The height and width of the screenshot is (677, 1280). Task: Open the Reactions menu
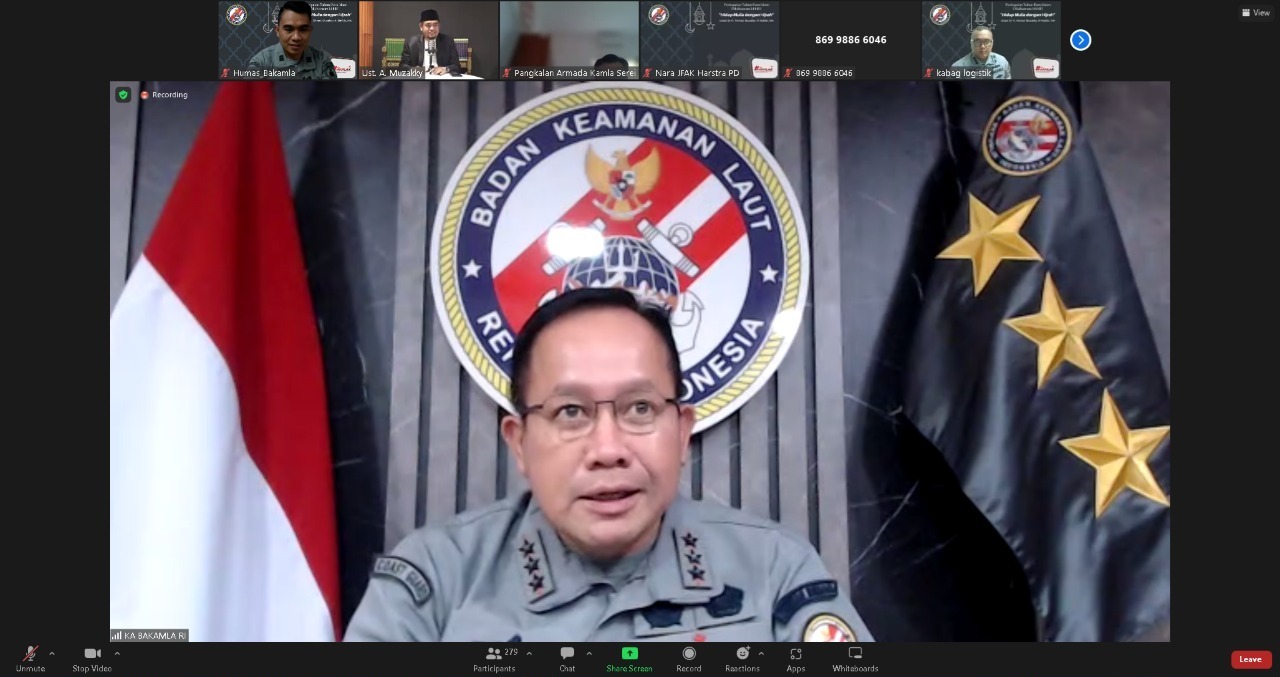click(x=742, y=658)
